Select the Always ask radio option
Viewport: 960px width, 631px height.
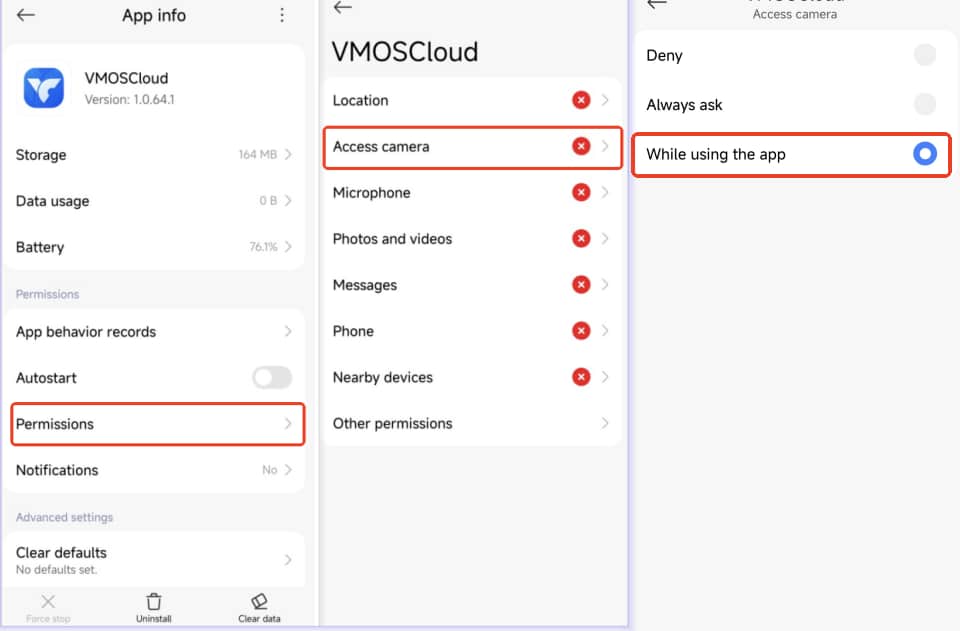[x=925, y=104]
